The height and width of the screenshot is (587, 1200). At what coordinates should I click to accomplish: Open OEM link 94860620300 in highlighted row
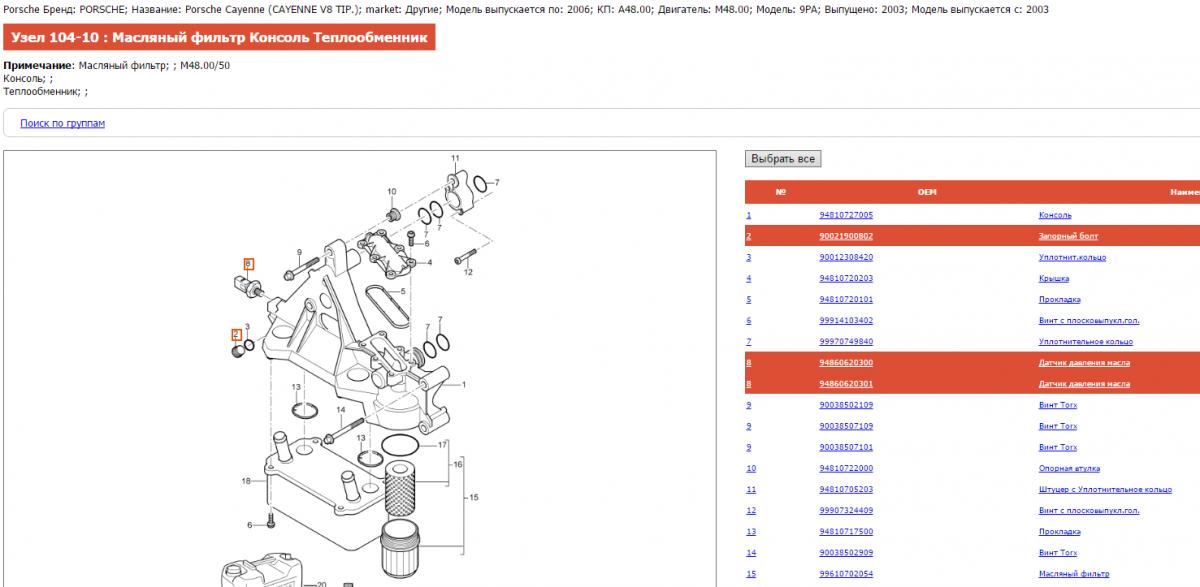(845, 362)
